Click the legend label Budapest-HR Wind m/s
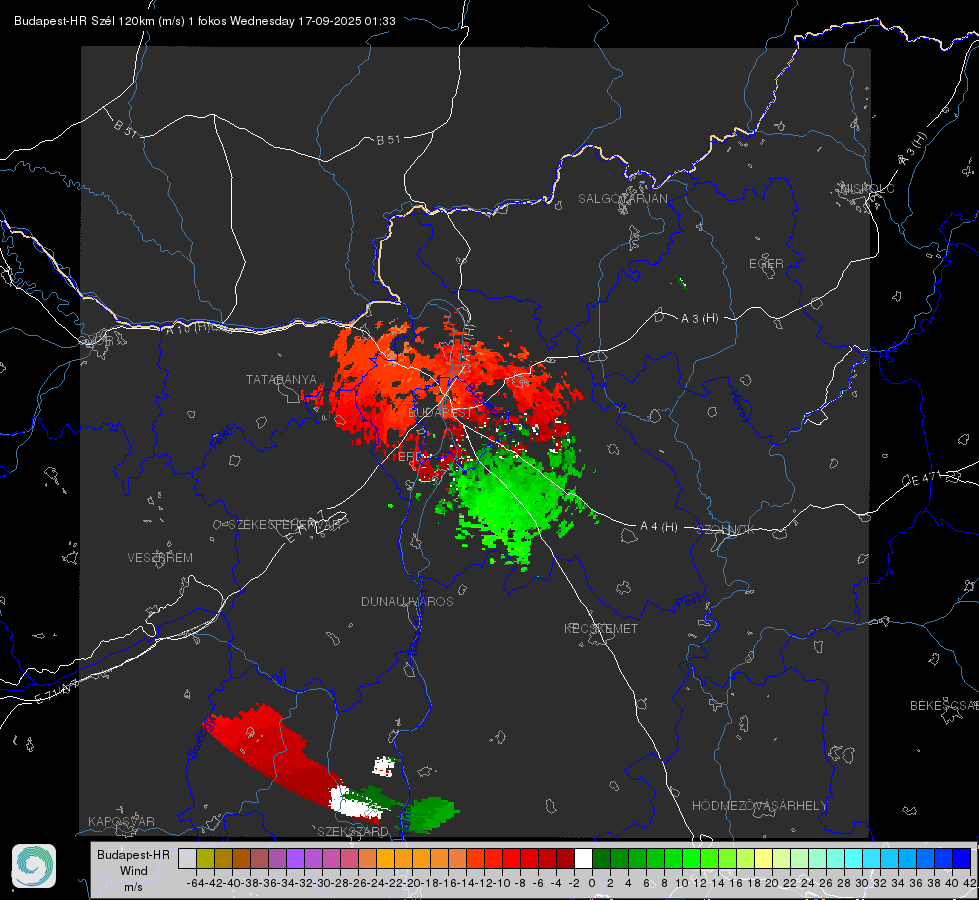The image size is (979, 900). 134,871
